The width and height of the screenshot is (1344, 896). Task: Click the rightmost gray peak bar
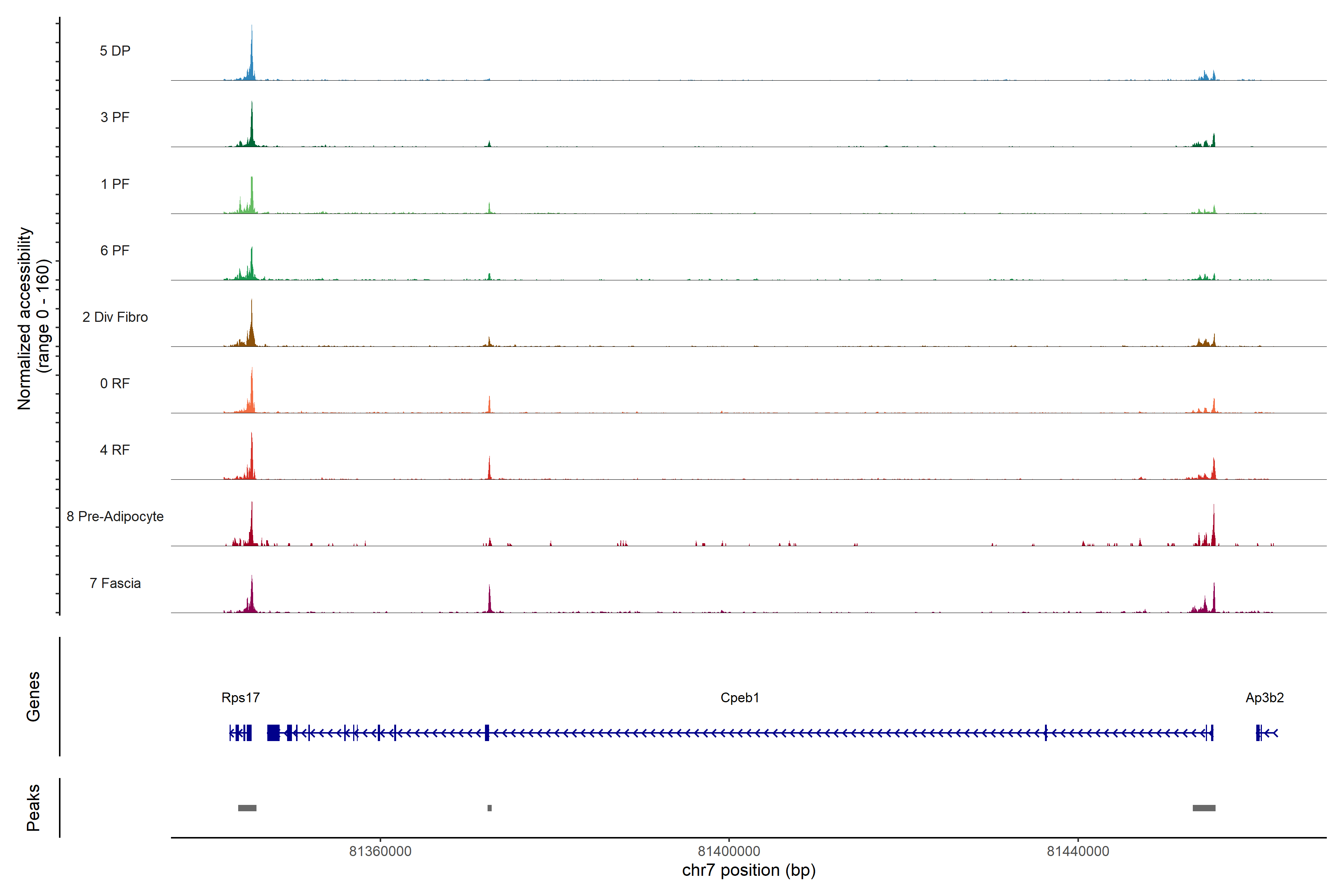[1203, 808]
